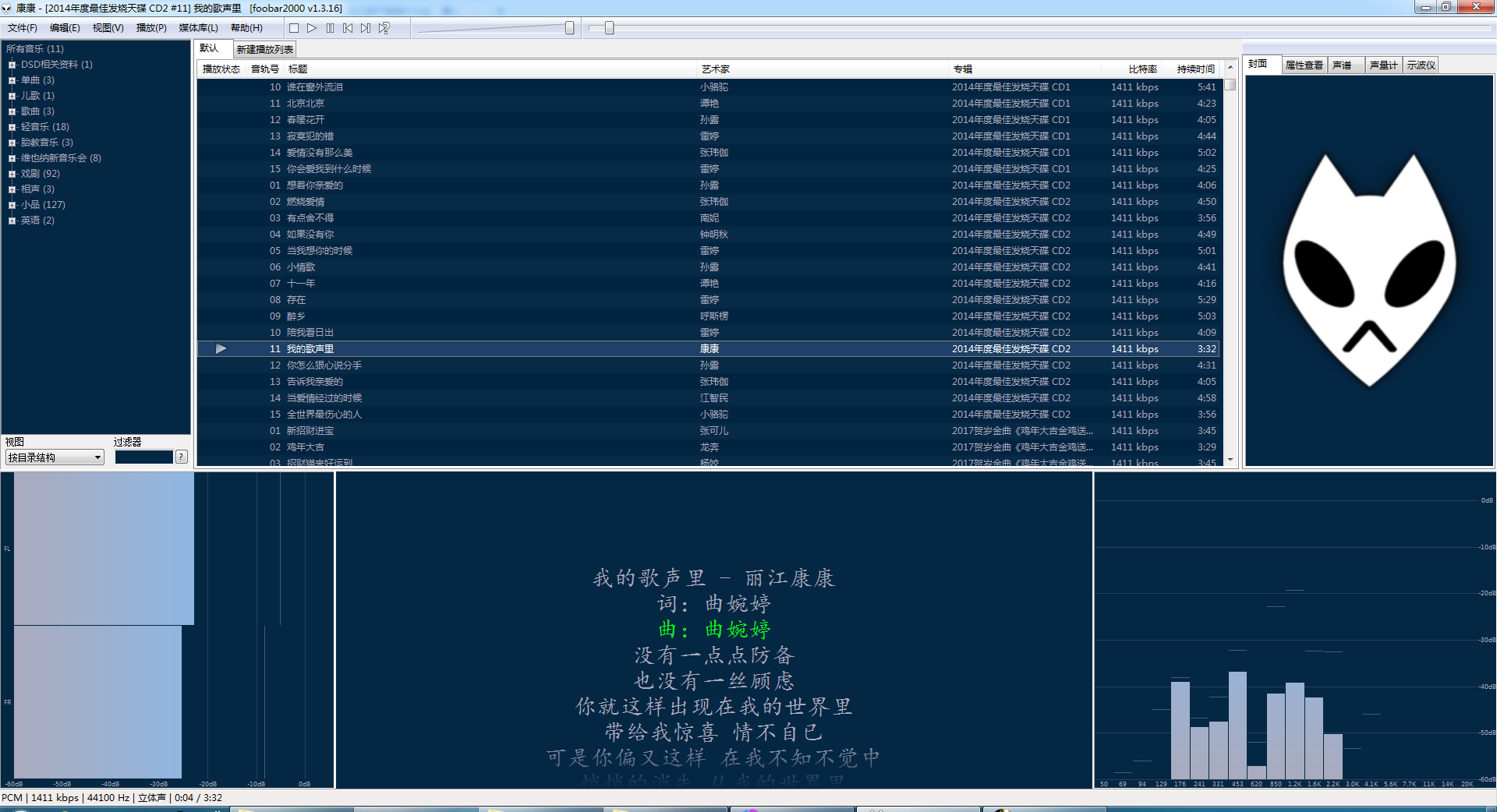Screen dimensions: 1497x812
Task: Switch to the 新建播放列表 playlist tab
Action: point(265,49)
